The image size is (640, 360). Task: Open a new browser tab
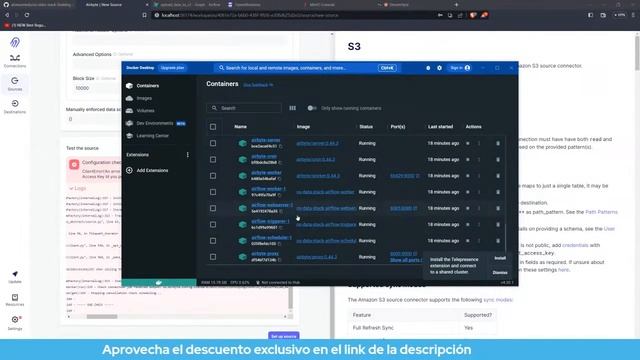click(456, 4)
